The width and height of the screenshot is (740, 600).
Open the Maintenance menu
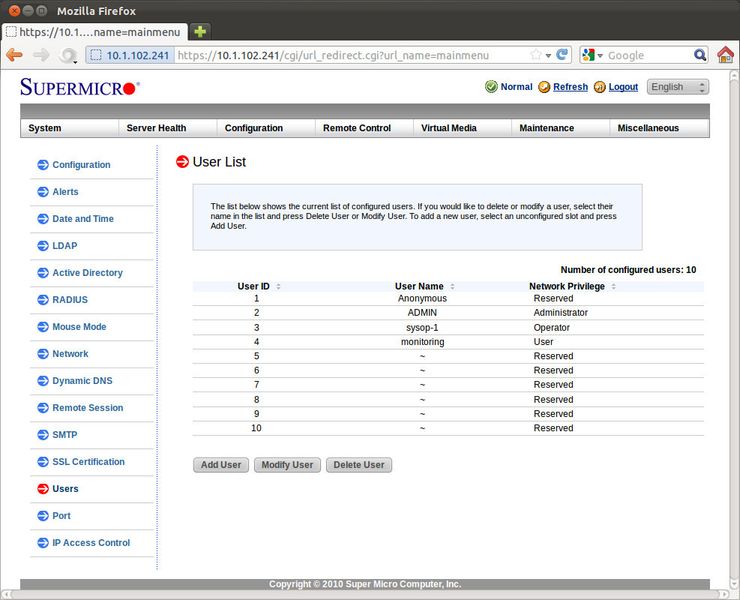[560, 128]
